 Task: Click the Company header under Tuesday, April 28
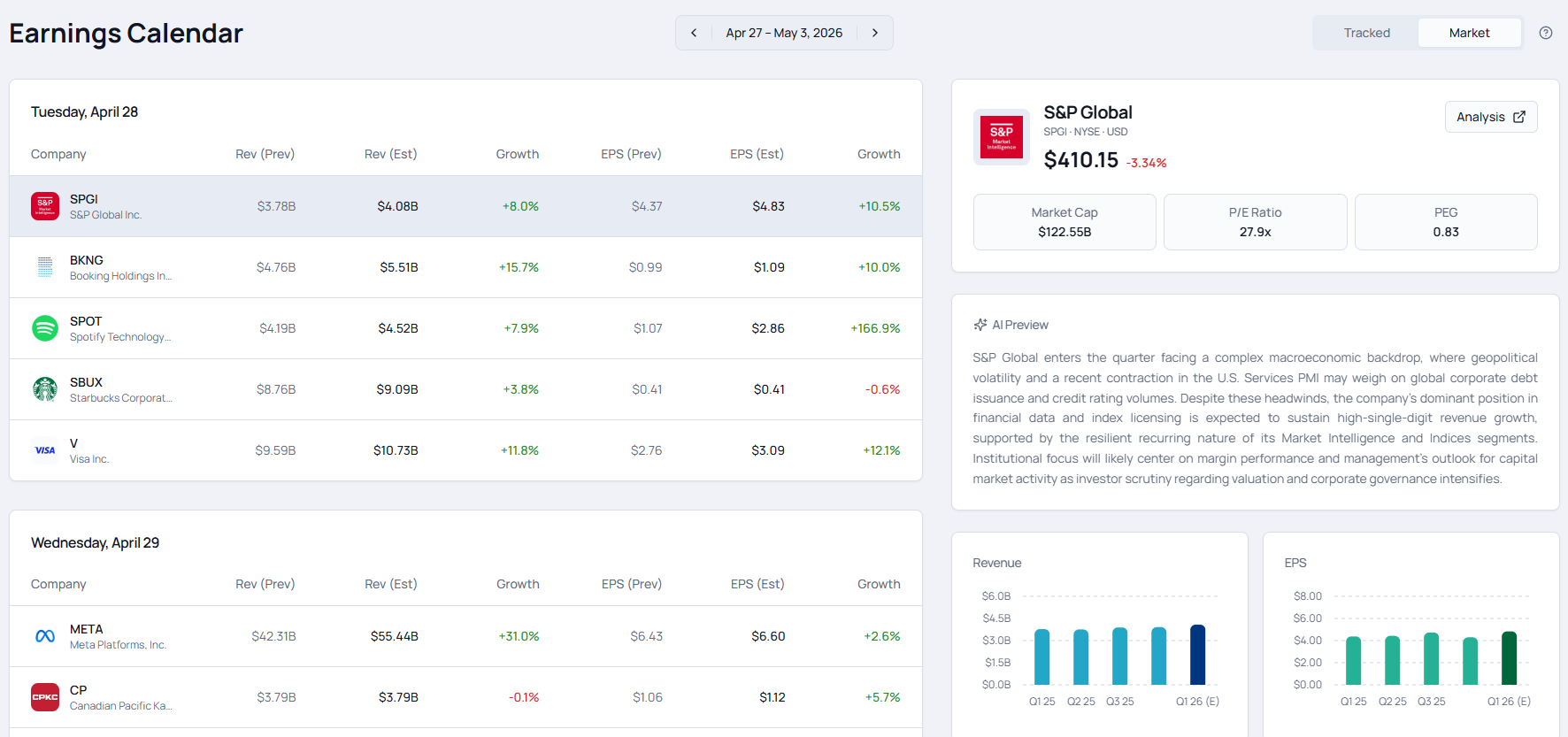point(58,154)
